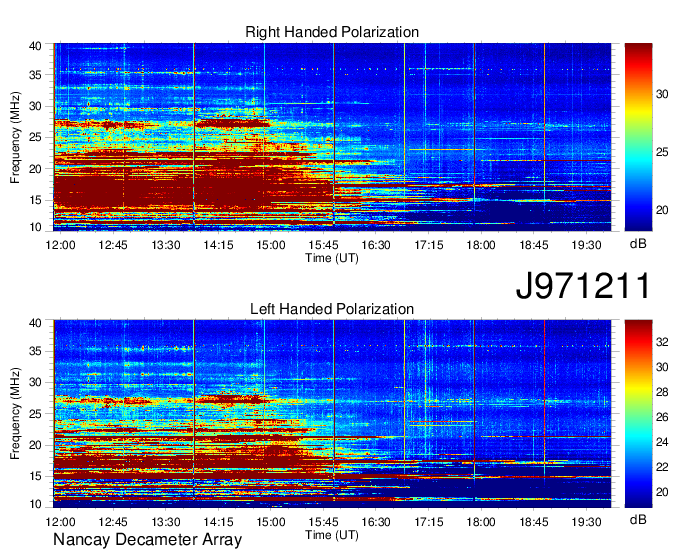This screenshot has width=680, height=552.
Task: Click the 22 dB tick on Left Handed color bar
Action: tap(662, 467)
